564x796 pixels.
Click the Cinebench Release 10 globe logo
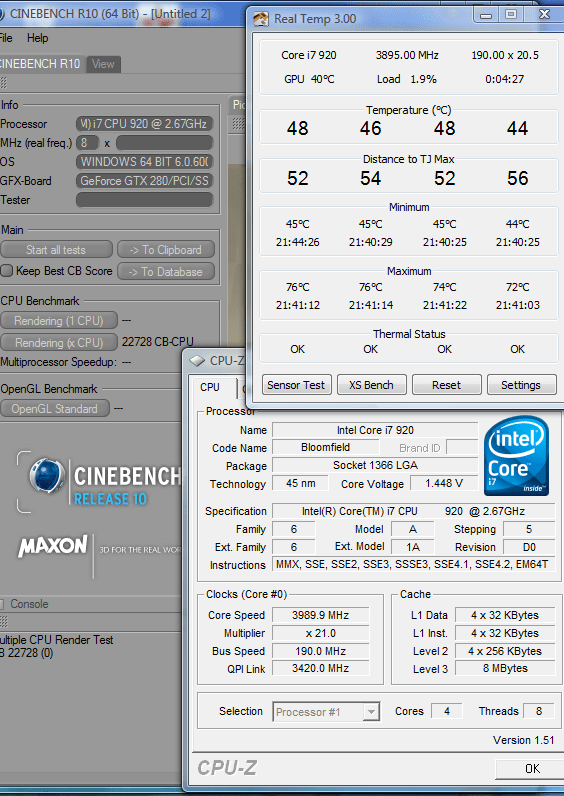[x=46, y=475]
